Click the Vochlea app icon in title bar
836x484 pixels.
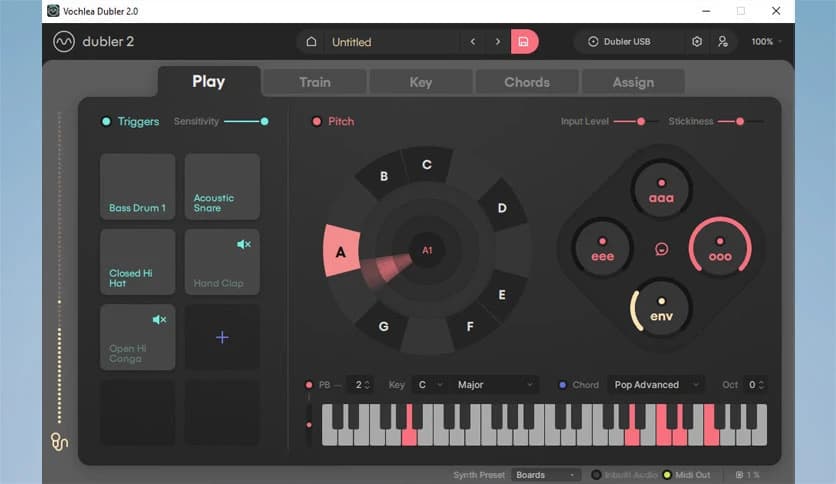click(53, 11)
